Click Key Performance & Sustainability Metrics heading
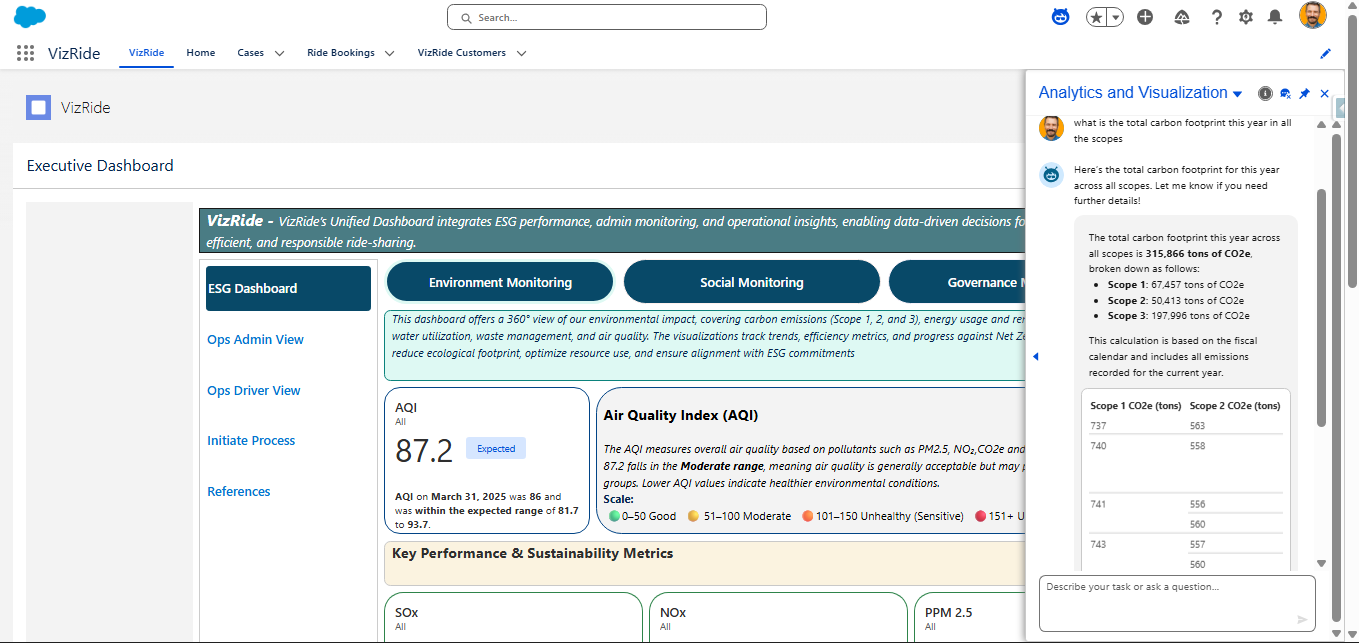The height and width of the screenshot is (643, 1359). (533, 553)
